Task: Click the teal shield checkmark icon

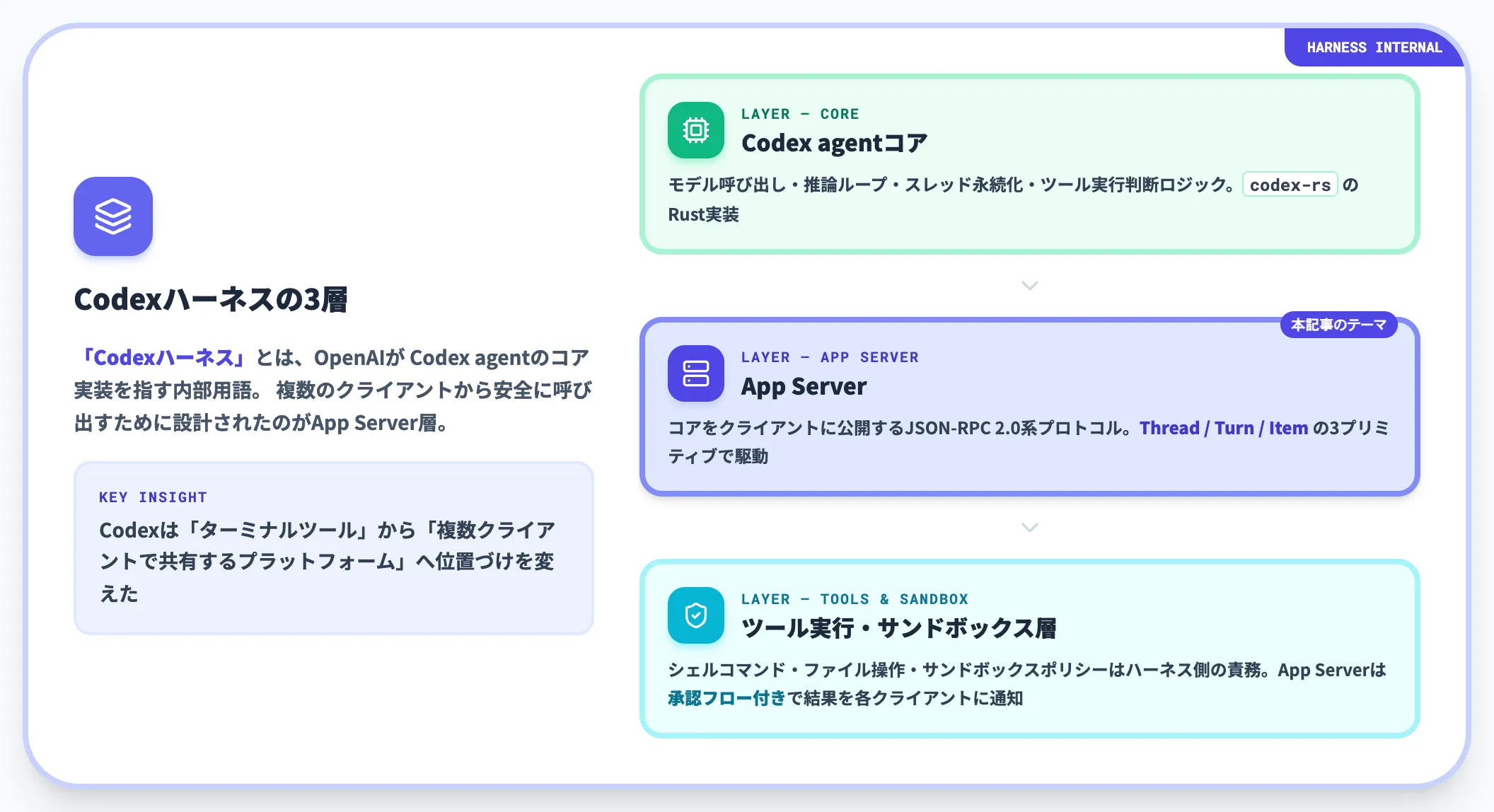Action: click(696, 615)
